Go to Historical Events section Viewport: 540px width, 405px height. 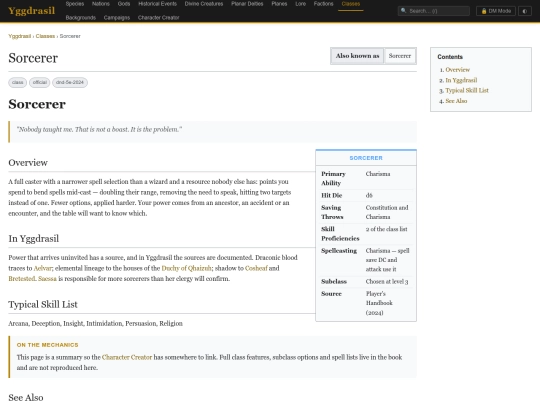(x=157, y=4)
